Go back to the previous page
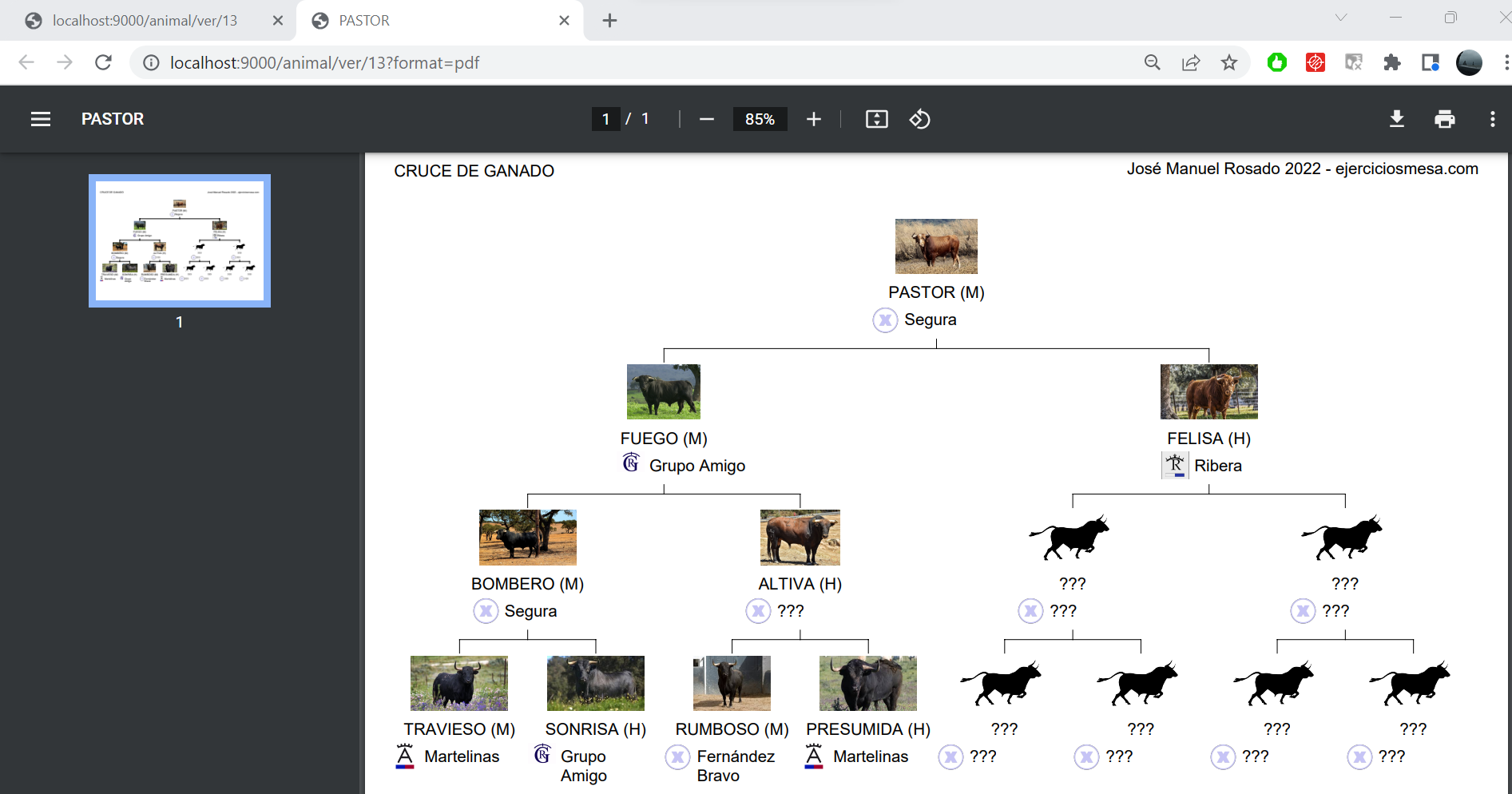1512x794 pixels. tap(26, 62)
